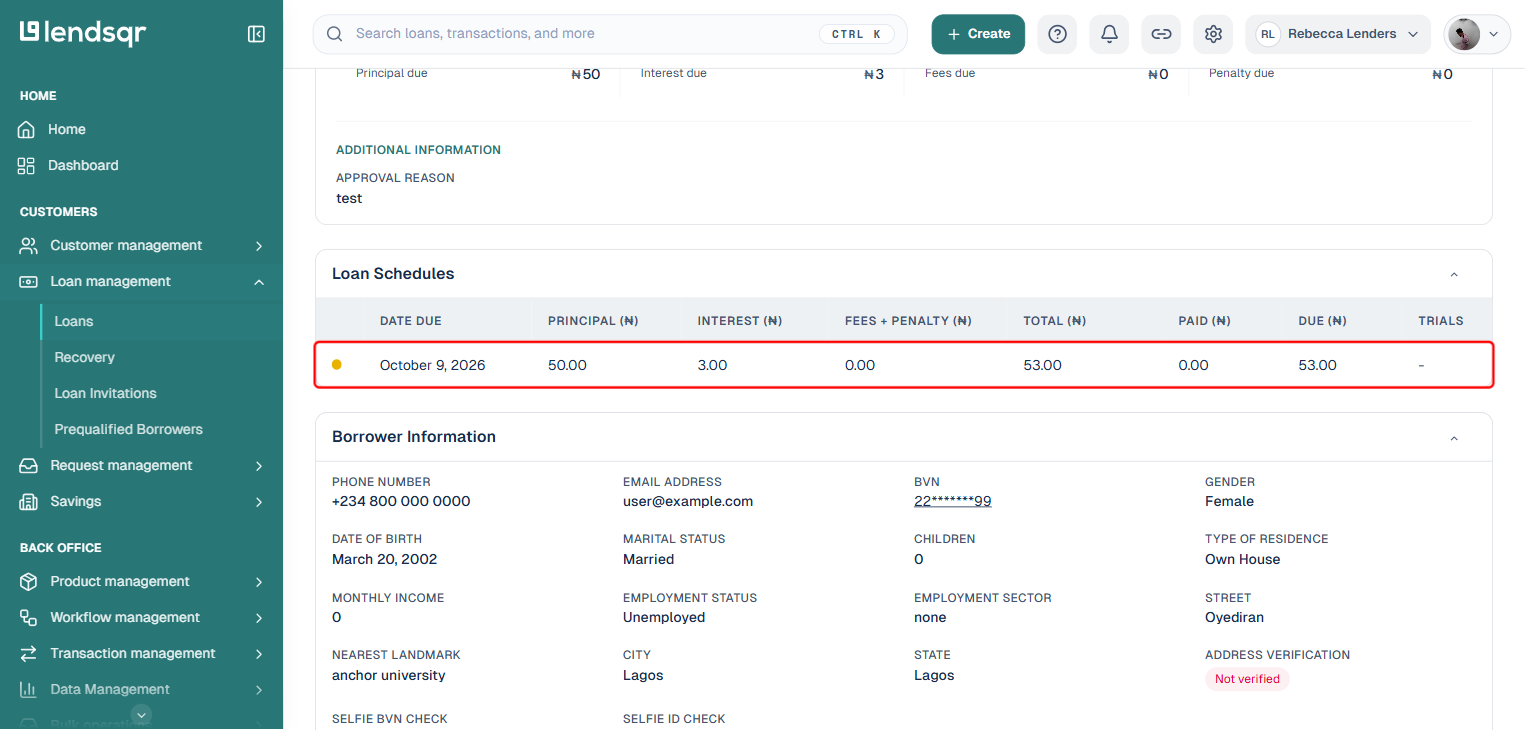Click the Product management box icon
Screen dimensions: 1535x730
click(29, 581)
